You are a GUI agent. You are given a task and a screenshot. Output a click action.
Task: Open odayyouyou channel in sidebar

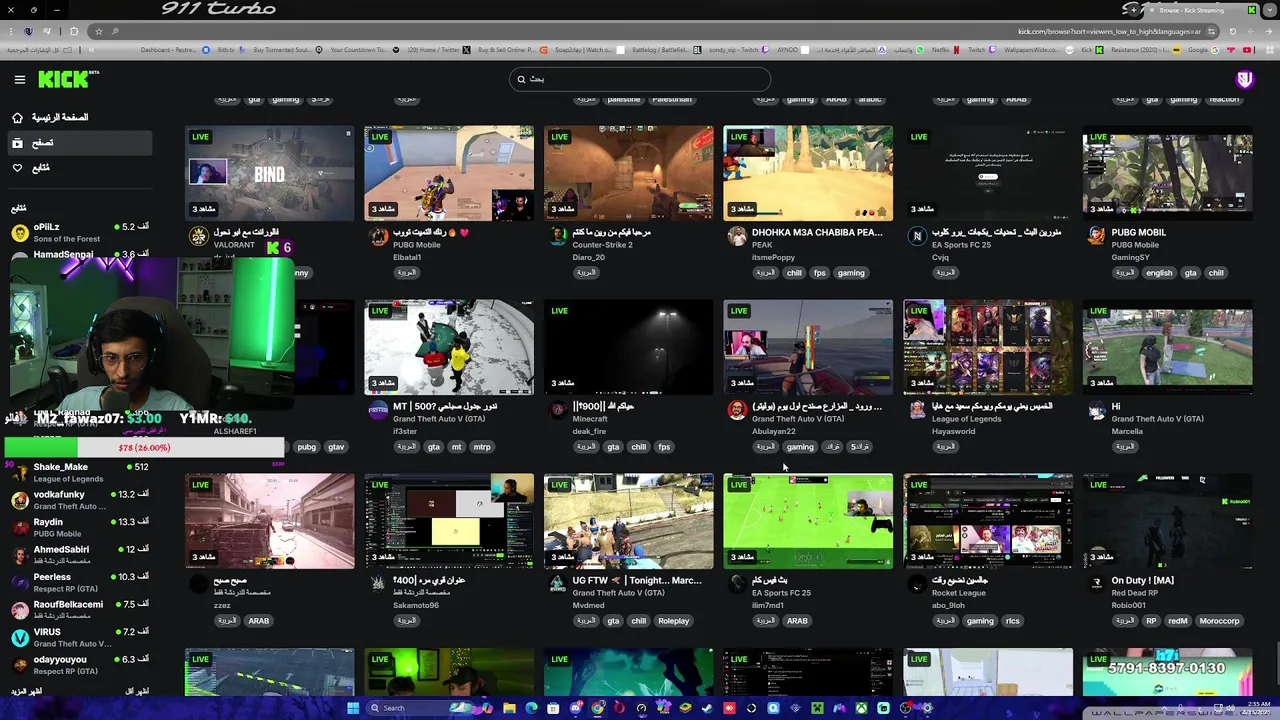click(x=80, y=665)
